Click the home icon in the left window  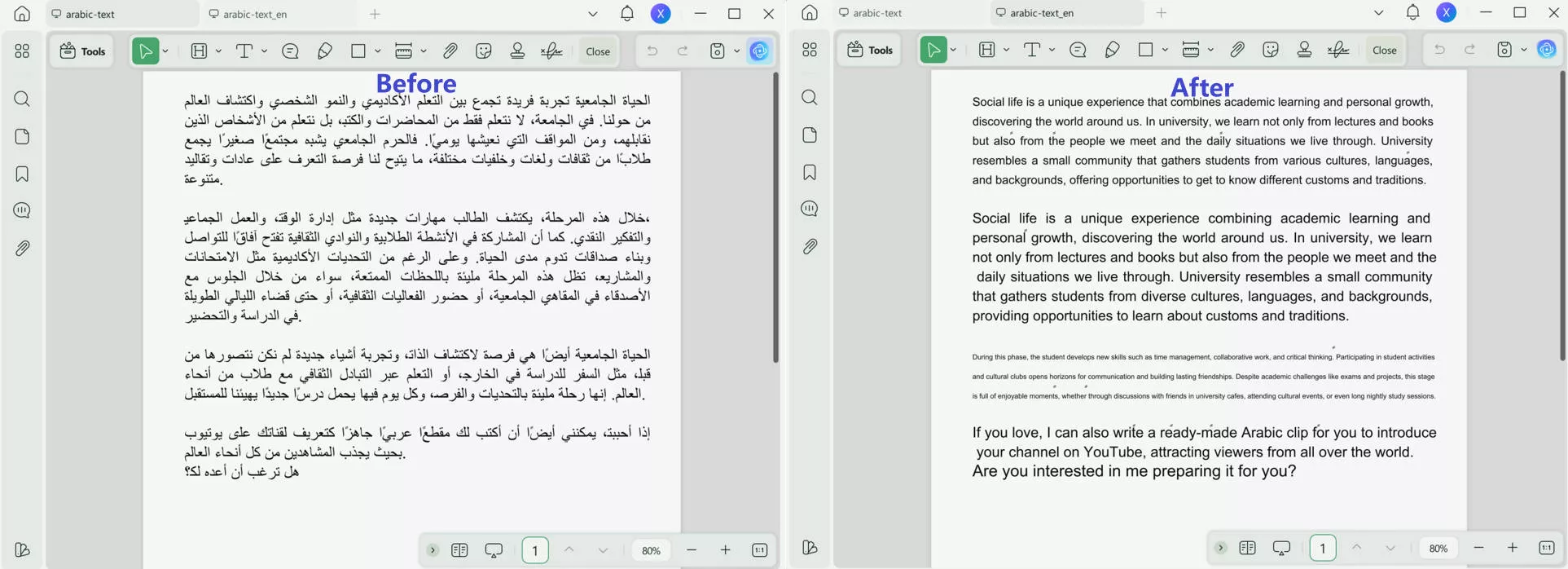point(22,14)
